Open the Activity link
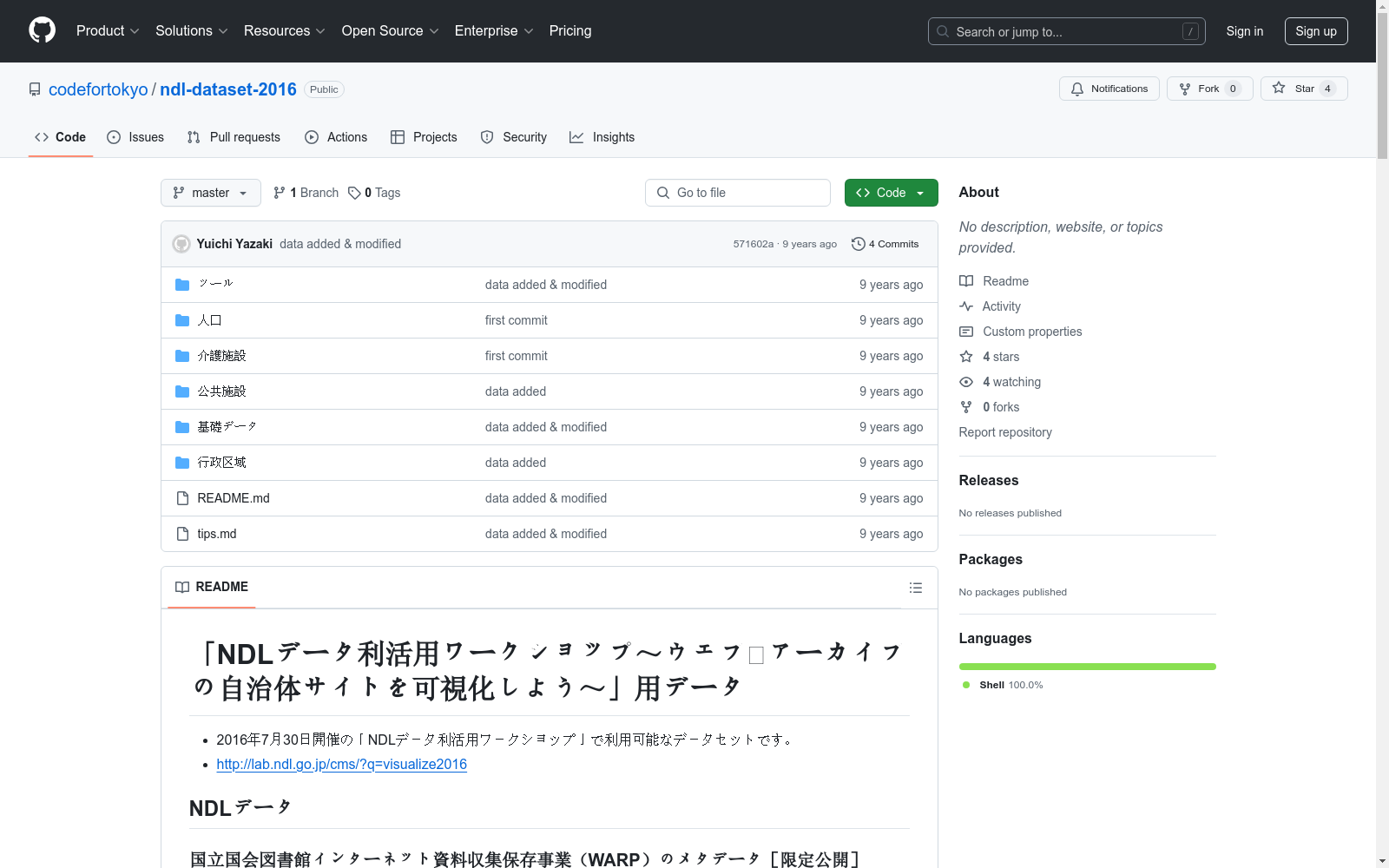Image resolution: width=1389 pixels, height=868 pixels. 990,306
